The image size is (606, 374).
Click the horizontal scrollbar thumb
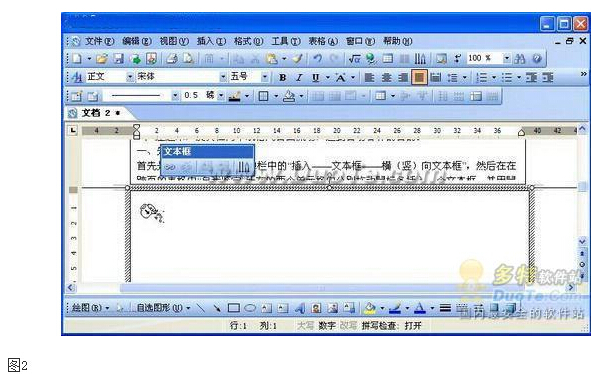322,288
